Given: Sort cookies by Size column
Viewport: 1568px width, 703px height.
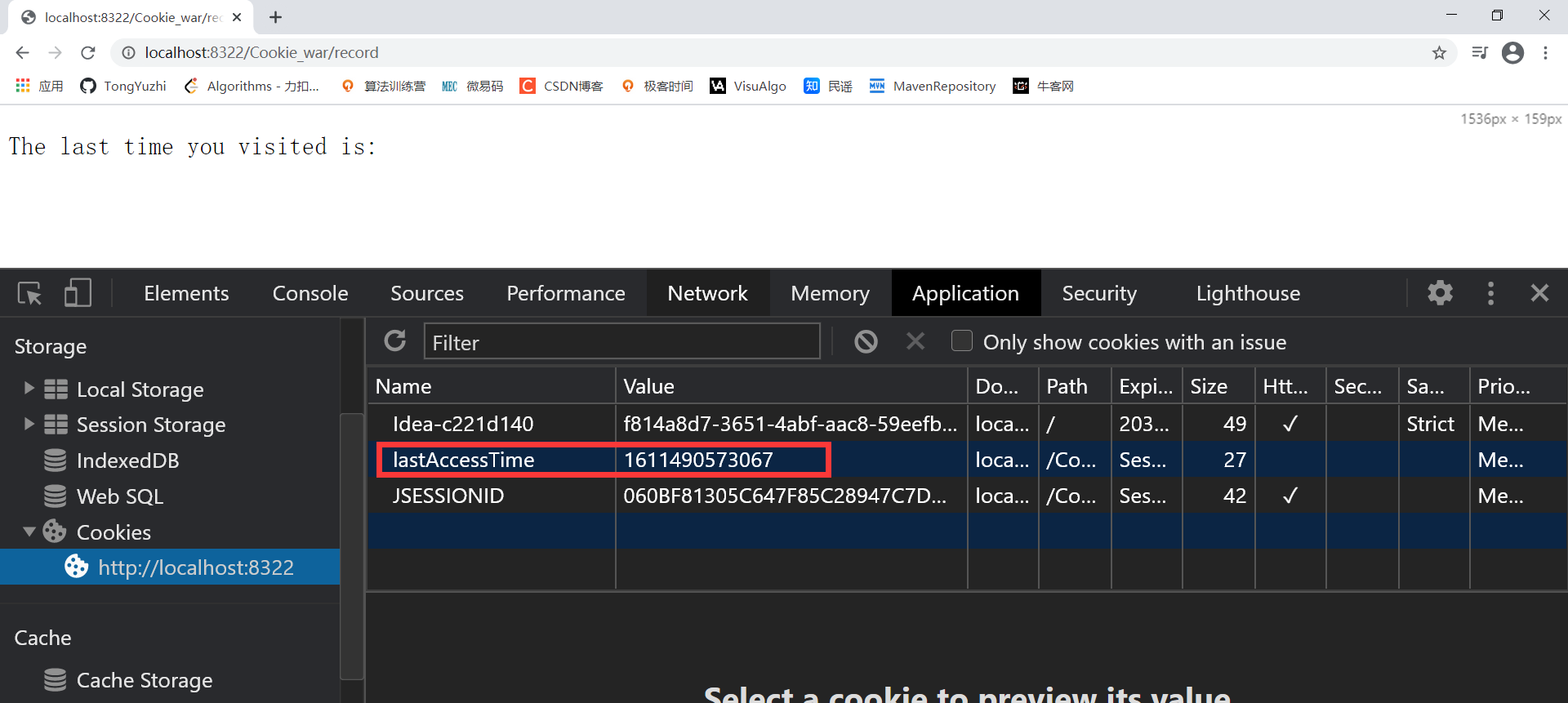Looking at the screenshot, I should pyautogui.click(x=1218, y=386).
